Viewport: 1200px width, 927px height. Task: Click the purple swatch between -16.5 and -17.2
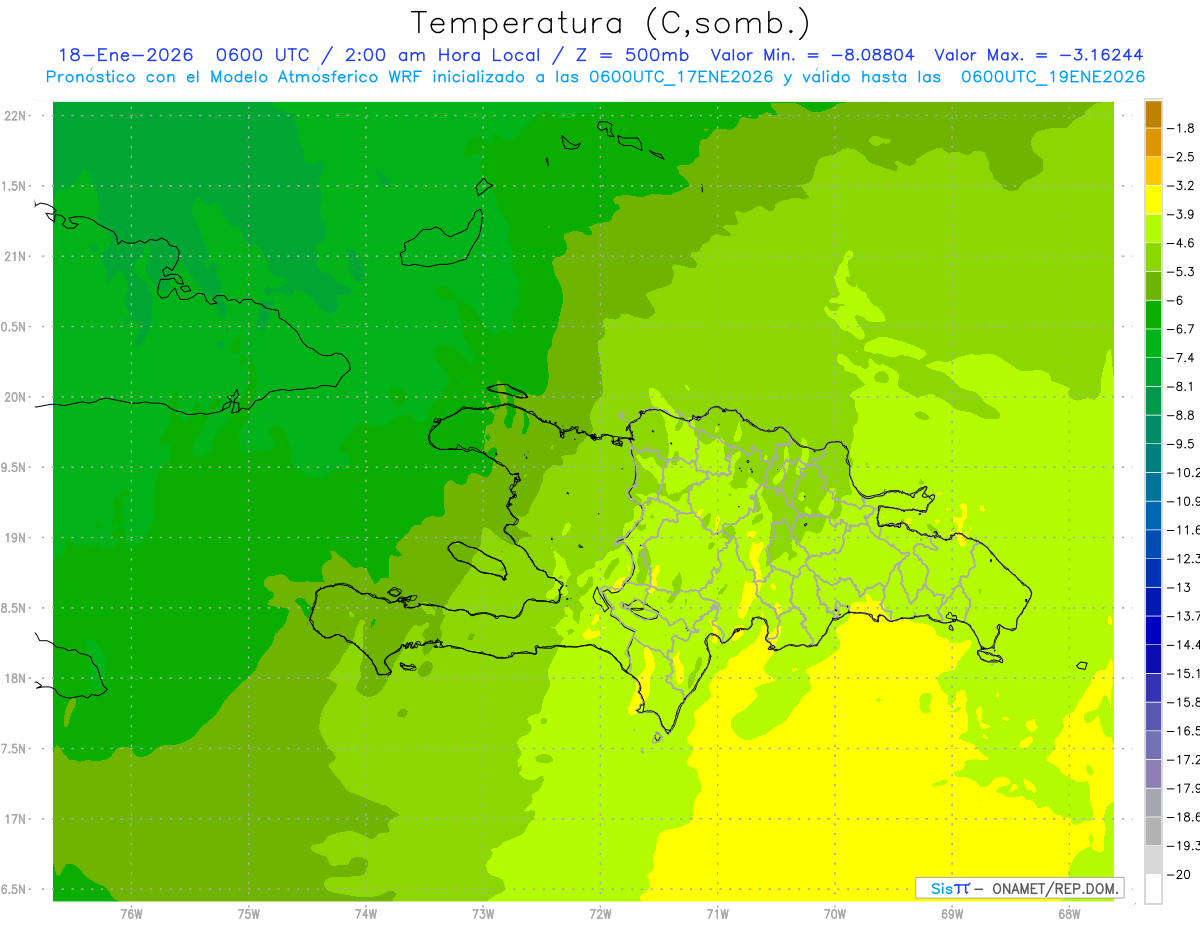click(1153, 745)
